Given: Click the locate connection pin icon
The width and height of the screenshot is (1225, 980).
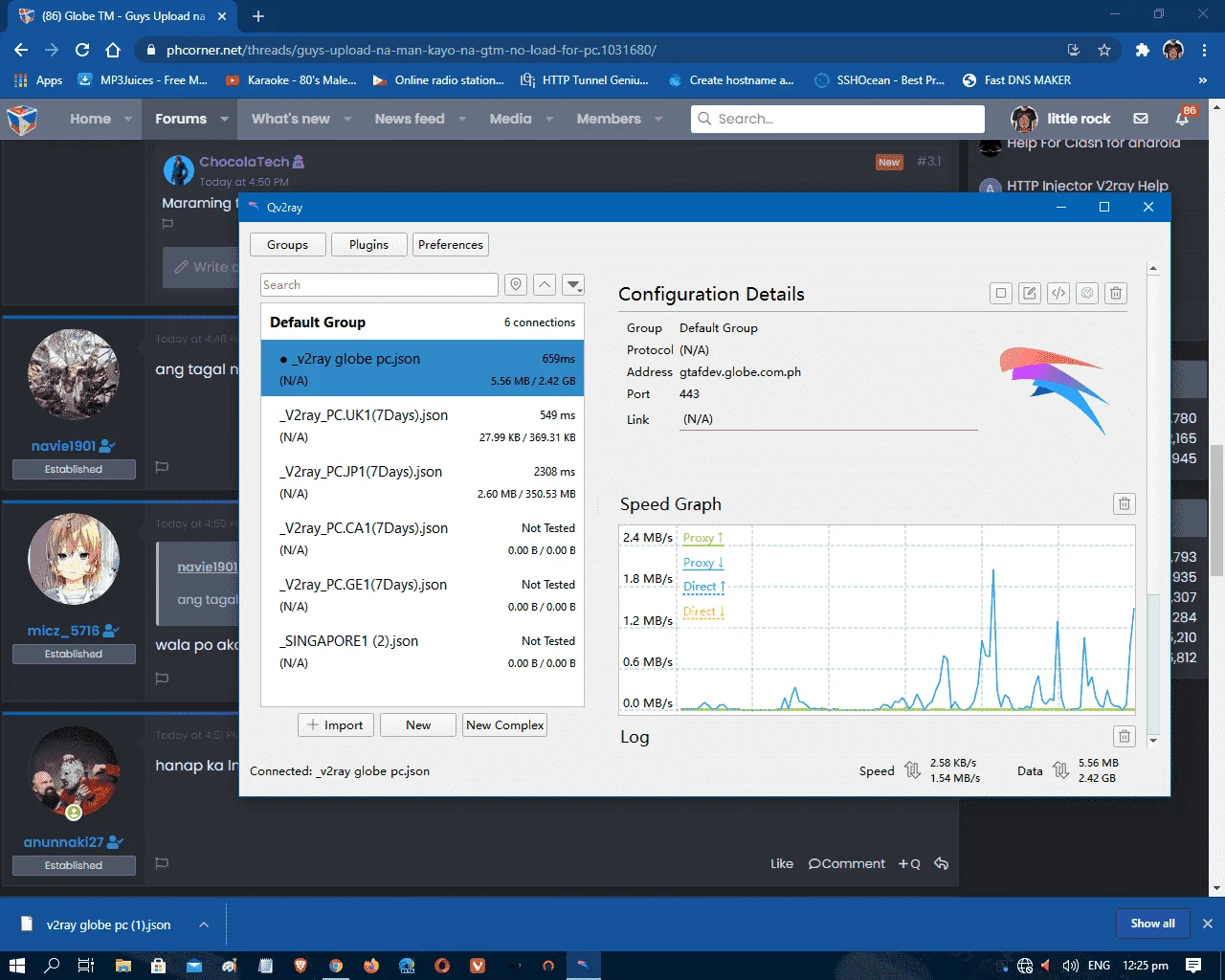Looking at the screenshot, I should (x=516, y=284).
